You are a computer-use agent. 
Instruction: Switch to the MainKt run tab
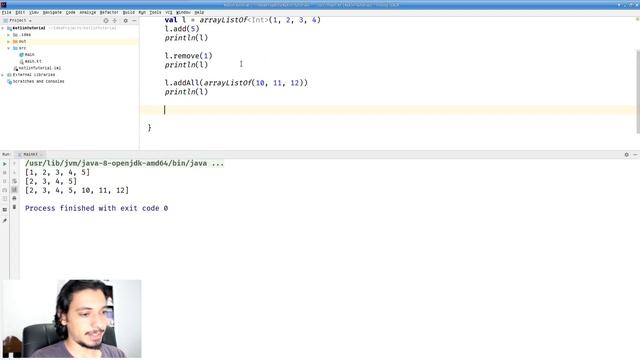(x=30, y=154)
